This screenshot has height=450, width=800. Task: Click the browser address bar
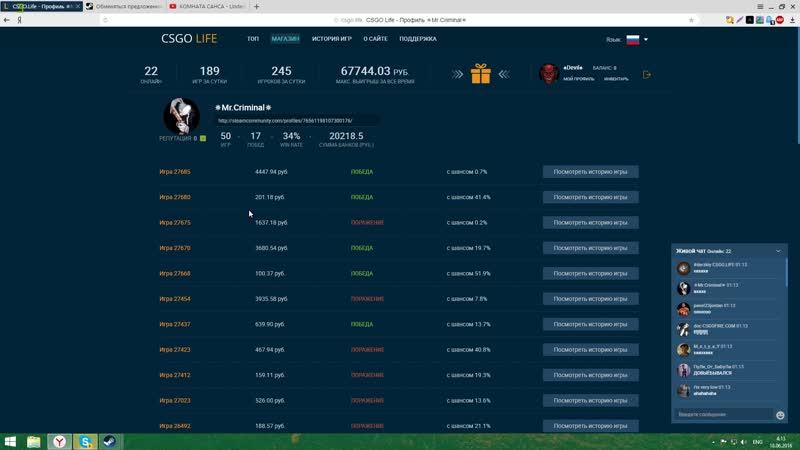click(x=399, y=20)
